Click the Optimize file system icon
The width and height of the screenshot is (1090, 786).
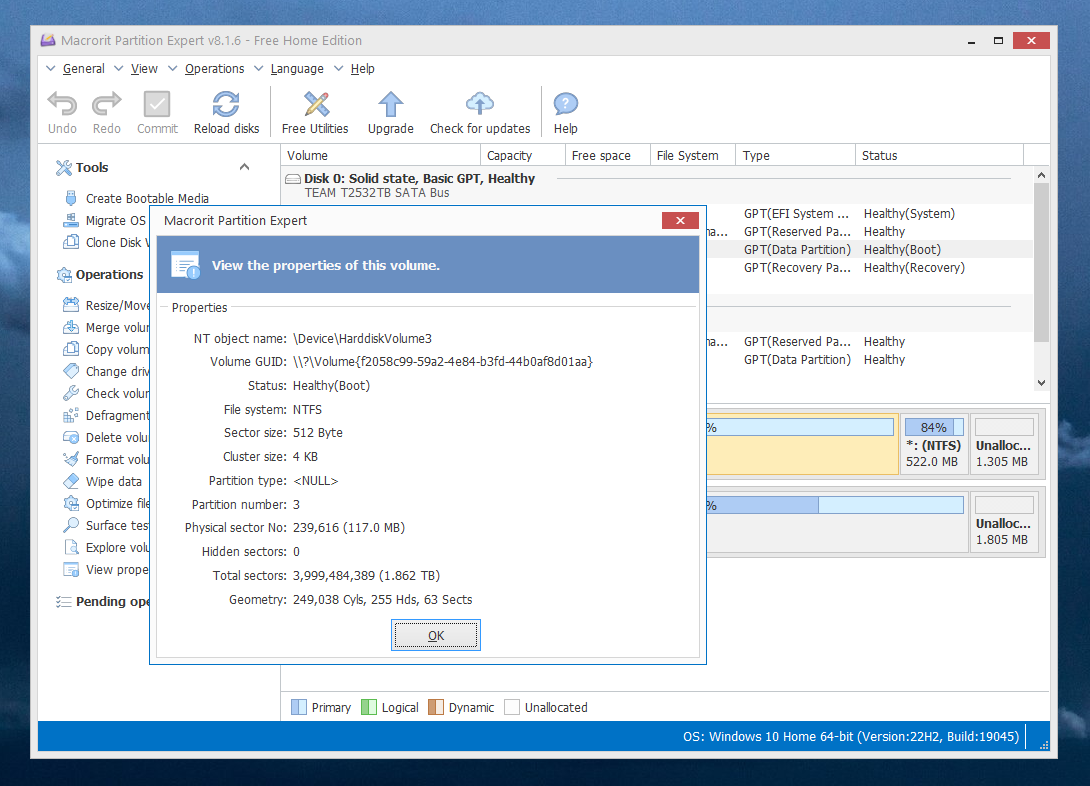point(70,503)
